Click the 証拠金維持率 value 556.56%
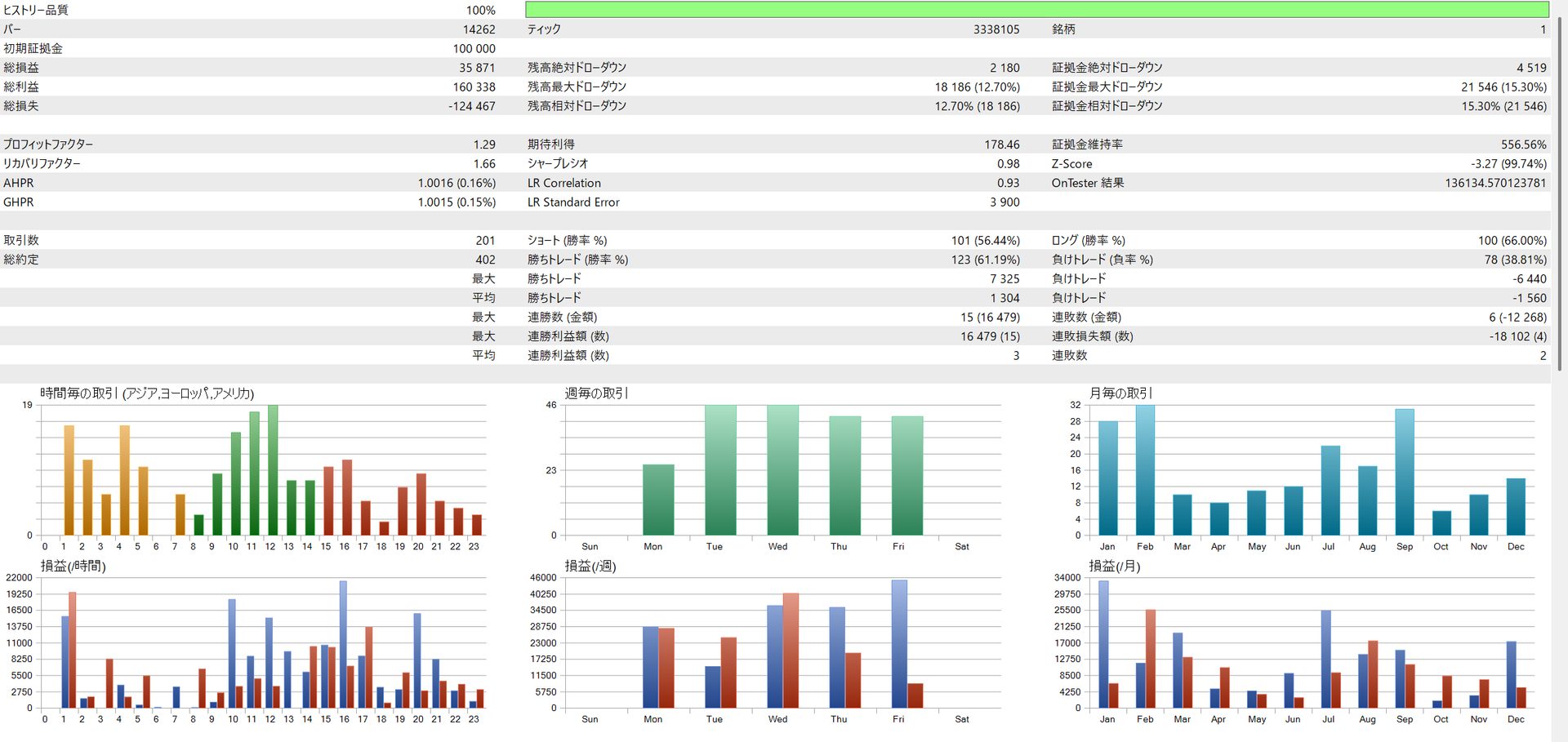This screenshot has width=1568, height=742. (1523, 144)
